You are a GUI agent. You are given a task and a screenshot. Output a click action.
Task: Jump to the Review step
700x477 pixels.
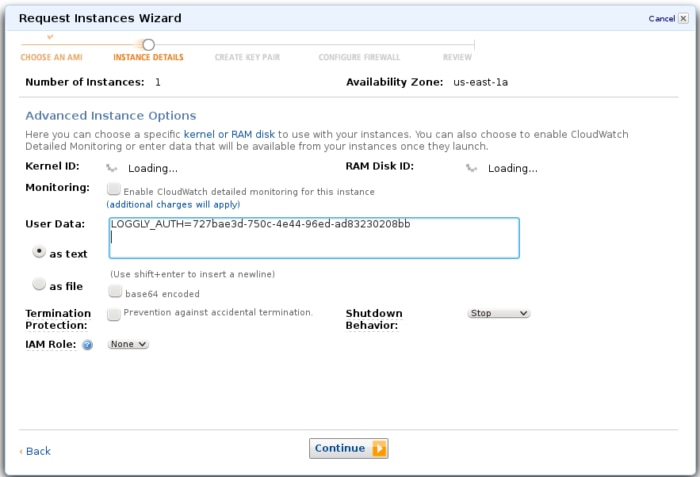(x=457, y=58)
